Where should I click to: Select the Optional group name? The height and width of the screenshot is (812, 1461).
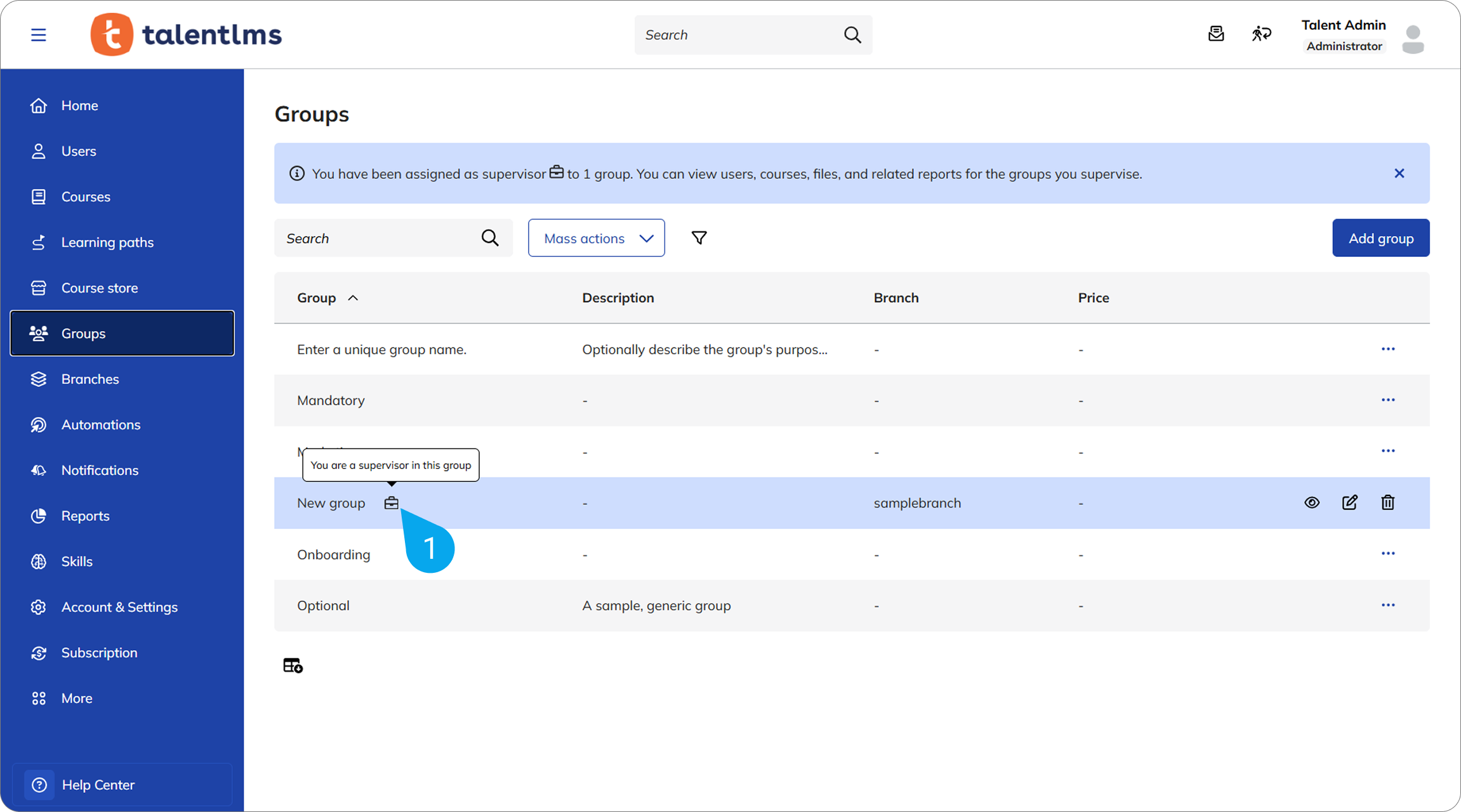[323, 605]
